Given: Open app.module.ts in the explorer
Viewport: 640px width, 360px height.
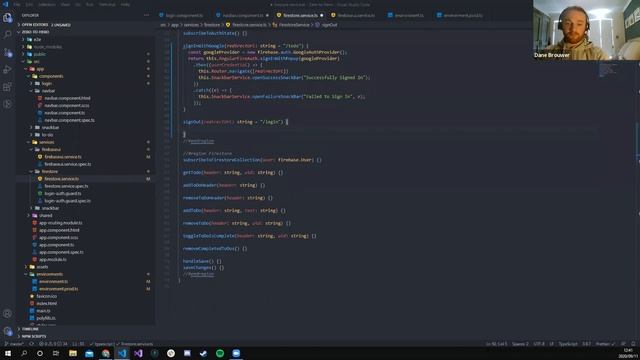Looking at the screenshot, I should [x=52, y=260].
